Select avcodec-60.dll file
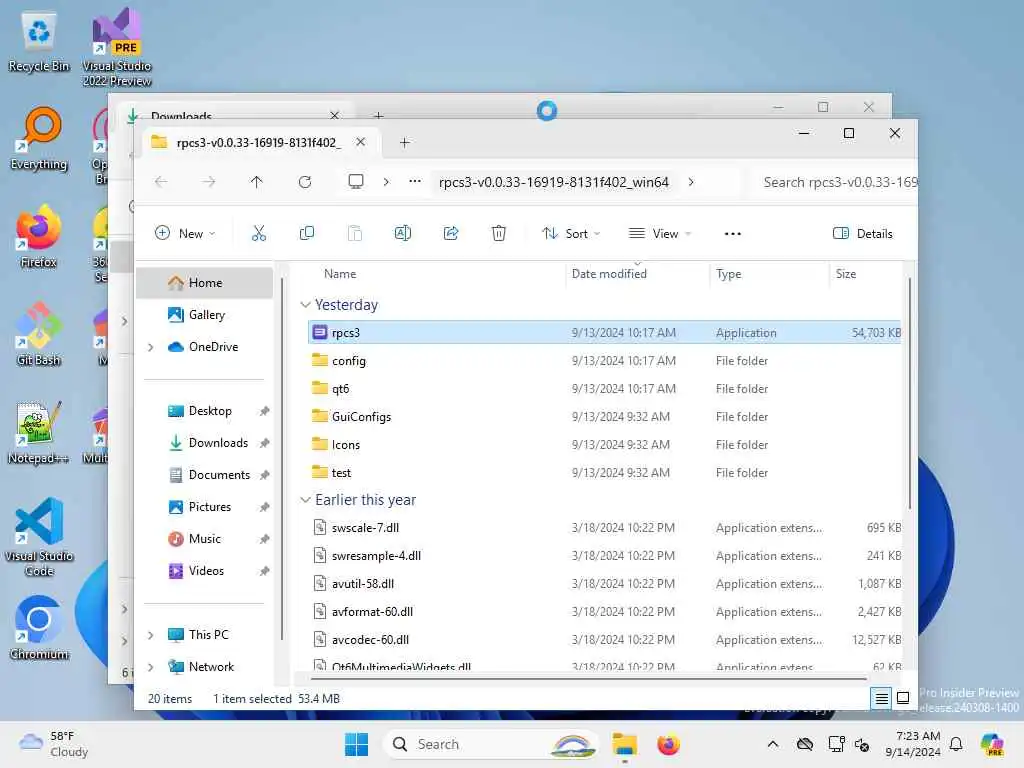The height and width of the screenshot is (768, 1024). point(604,640)
